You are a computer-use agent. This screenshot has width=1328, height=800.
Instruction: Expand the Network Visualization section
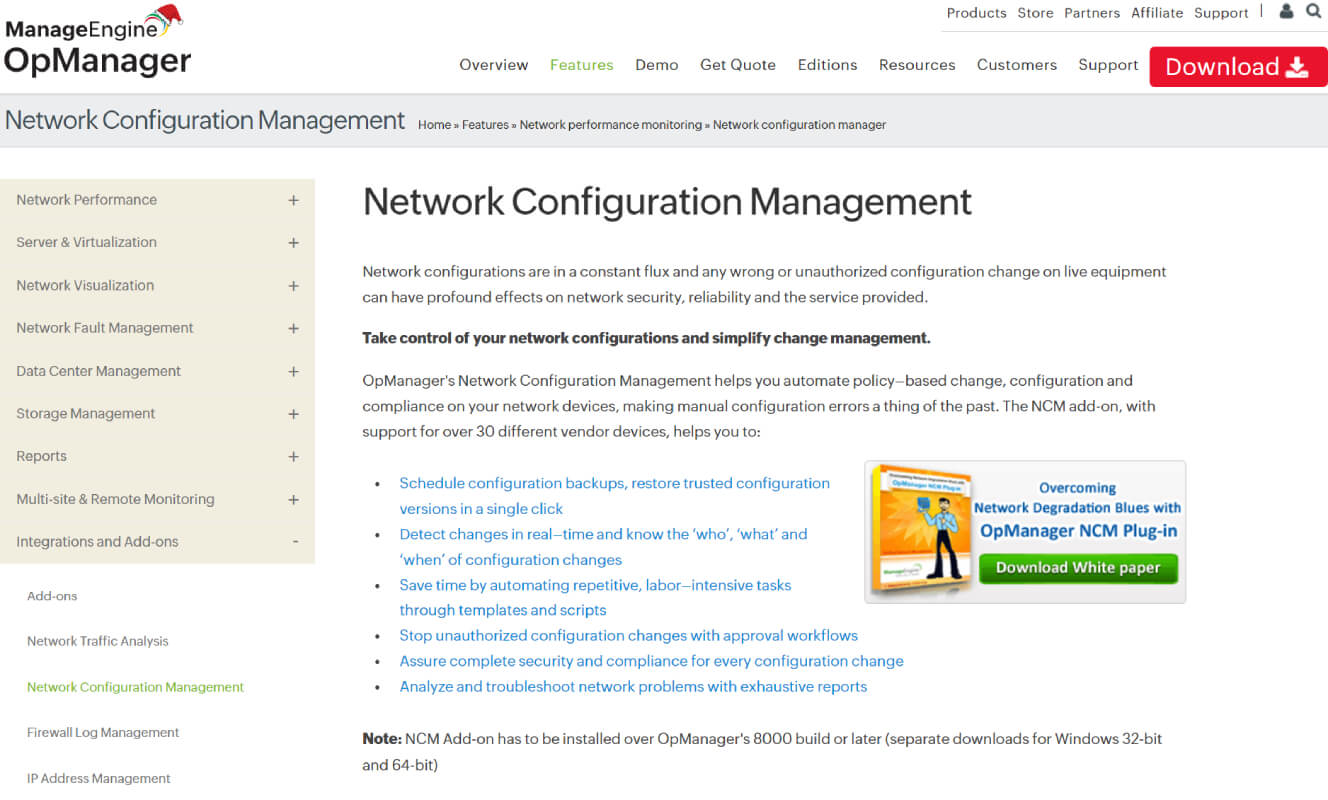[157, 285]
